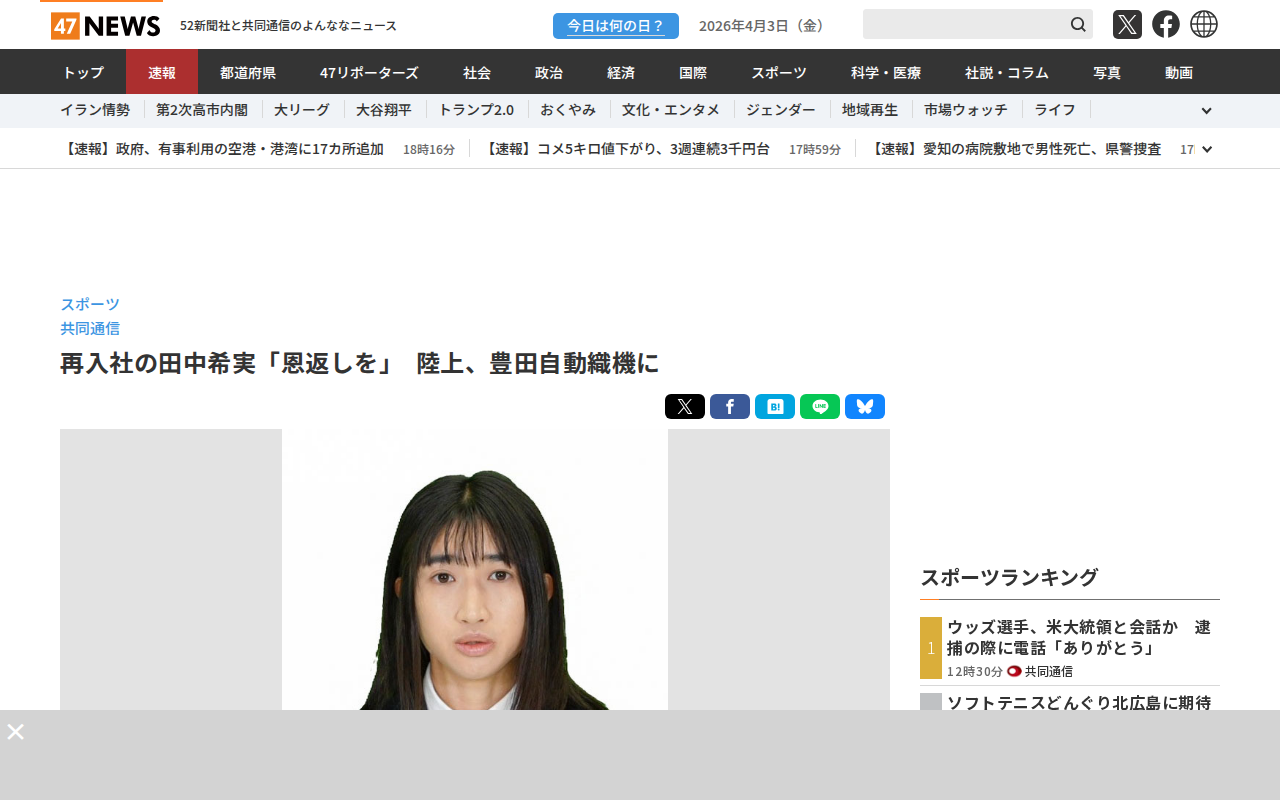1280x800 pixels.
Task: Open the ジェンダー topic
Action: 781,110
